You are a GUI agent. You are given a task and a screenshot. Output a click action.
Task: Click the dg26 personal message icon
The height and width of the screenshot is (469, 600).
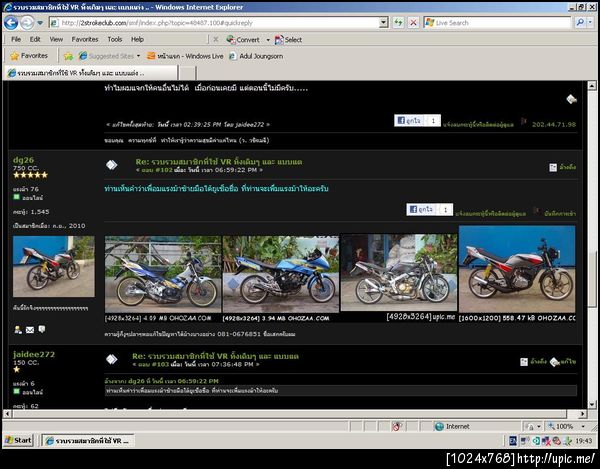(x=42, y=329)
